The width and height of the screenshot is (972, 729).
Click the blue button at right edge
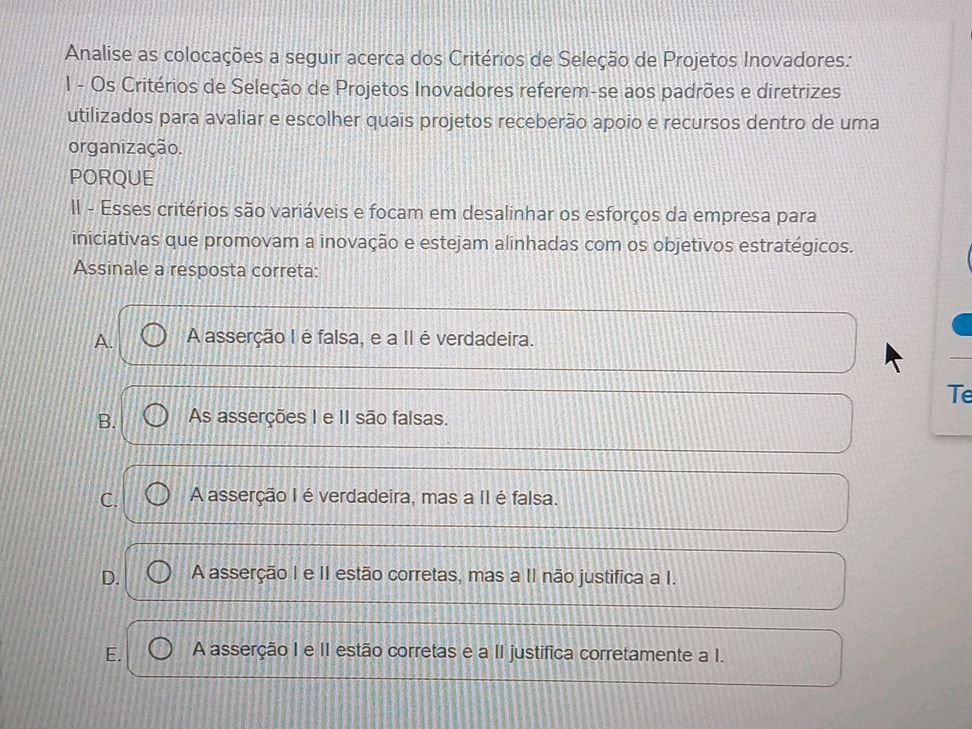coord(962,327)
